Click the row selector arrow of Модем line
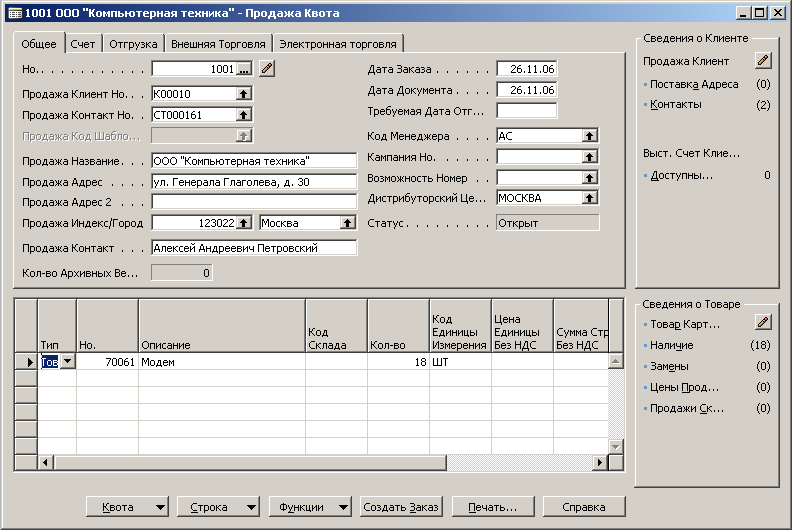Viewport: 792px width, 530px height. tap(26, 362)
